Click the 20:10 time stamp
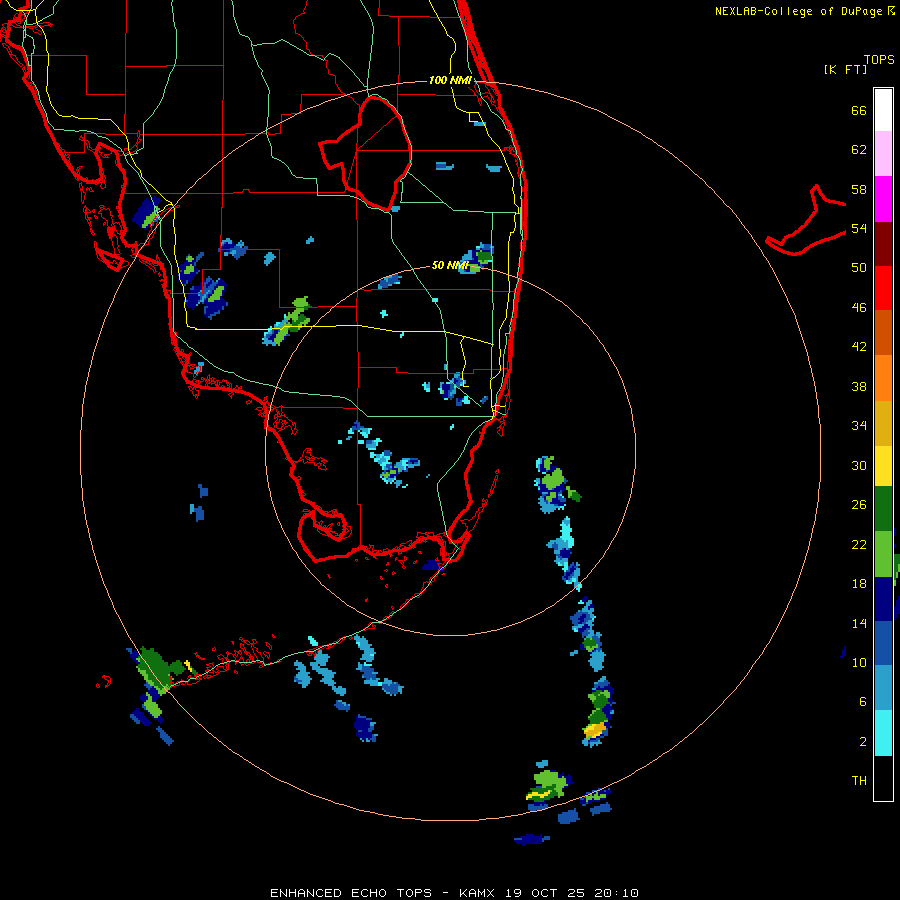This screenshot has height=900, width=900. point(616,893)
